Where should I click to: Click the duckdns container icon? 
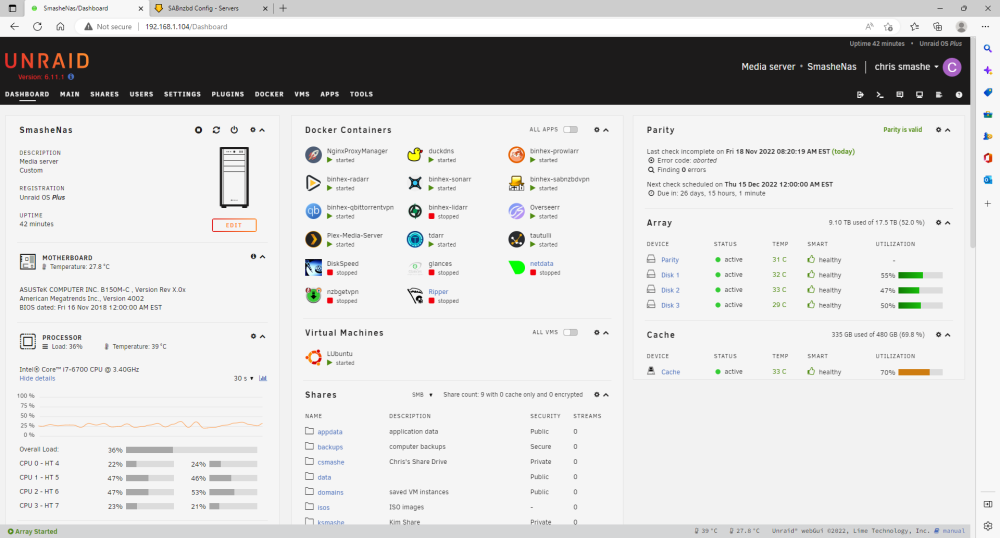tap(415, 155)
